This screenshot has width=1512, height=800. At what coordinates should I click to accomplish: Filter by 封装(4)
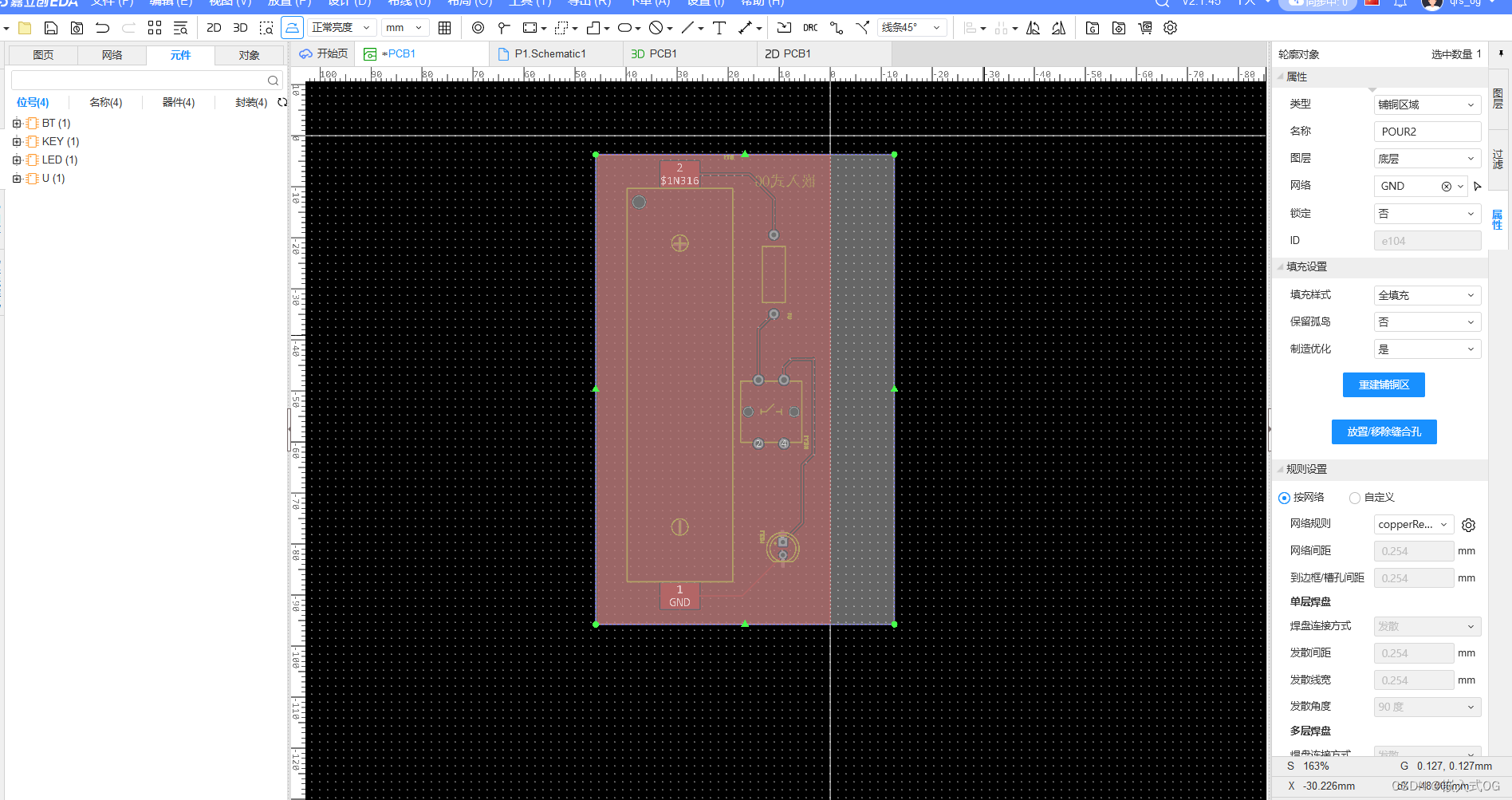251,102
